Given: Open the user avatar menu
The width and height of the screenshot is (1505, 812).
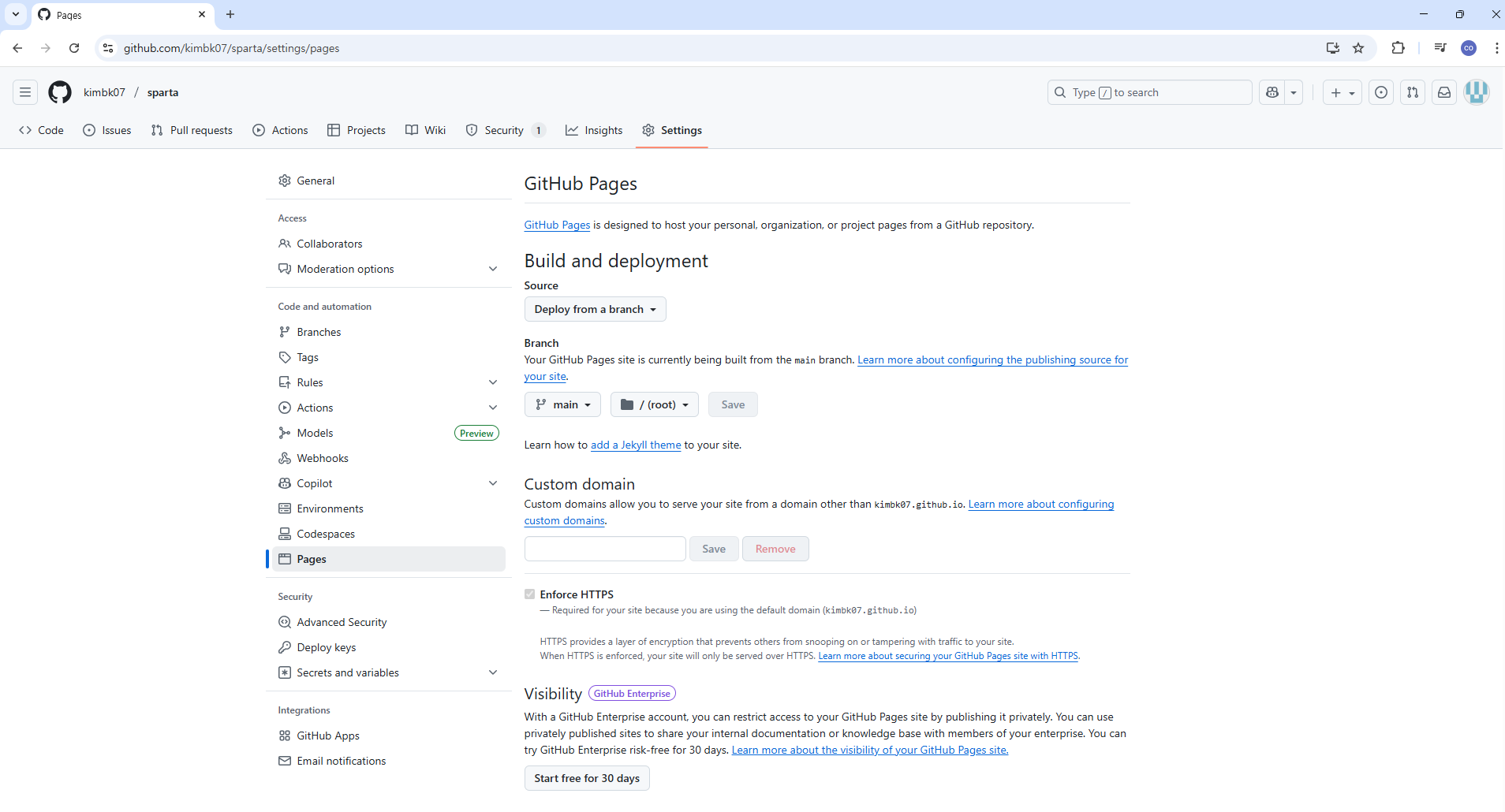Looking at the screenshot, I should [x=1477, y=92].
